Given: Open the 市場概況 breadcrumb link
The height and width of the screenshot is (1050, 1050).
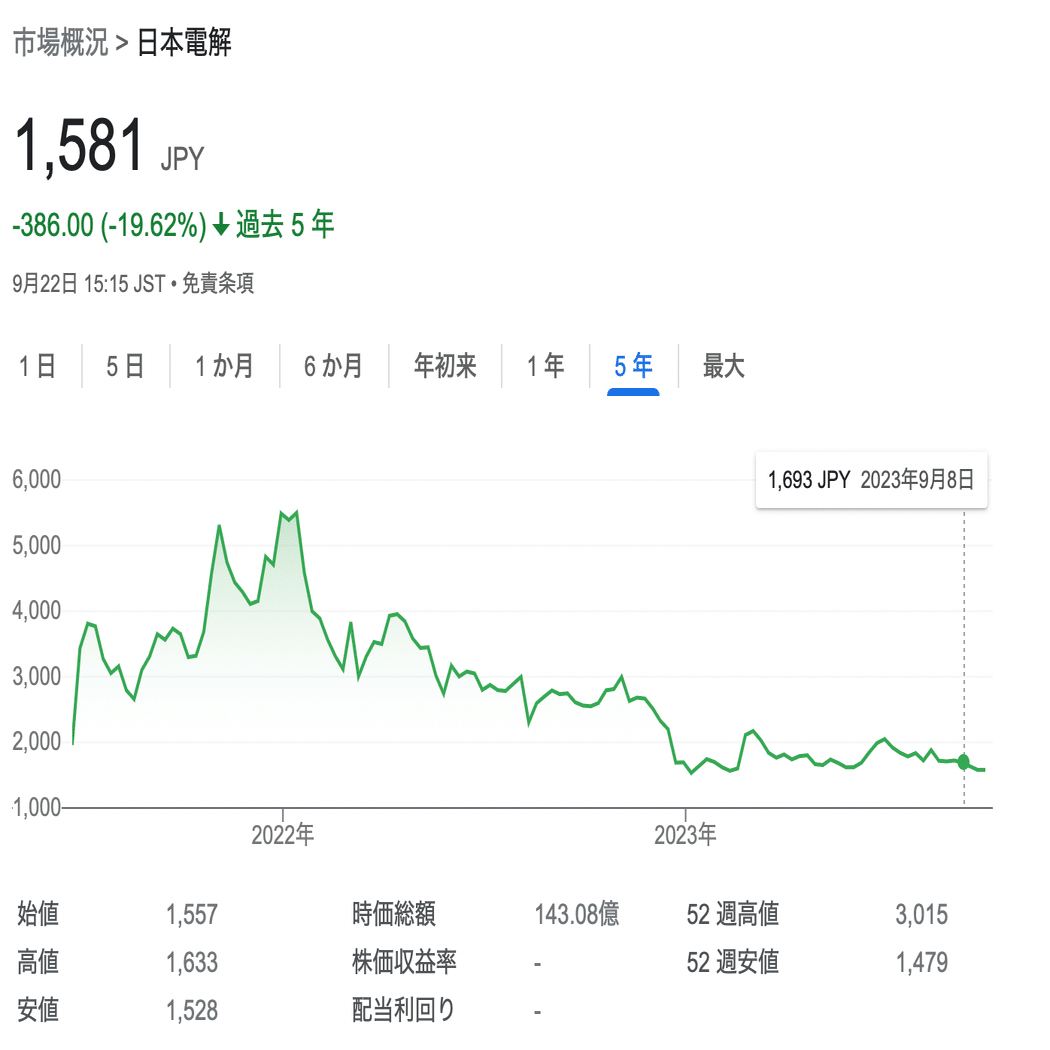Looking at the screenshot, I should (x=60, y=43).
